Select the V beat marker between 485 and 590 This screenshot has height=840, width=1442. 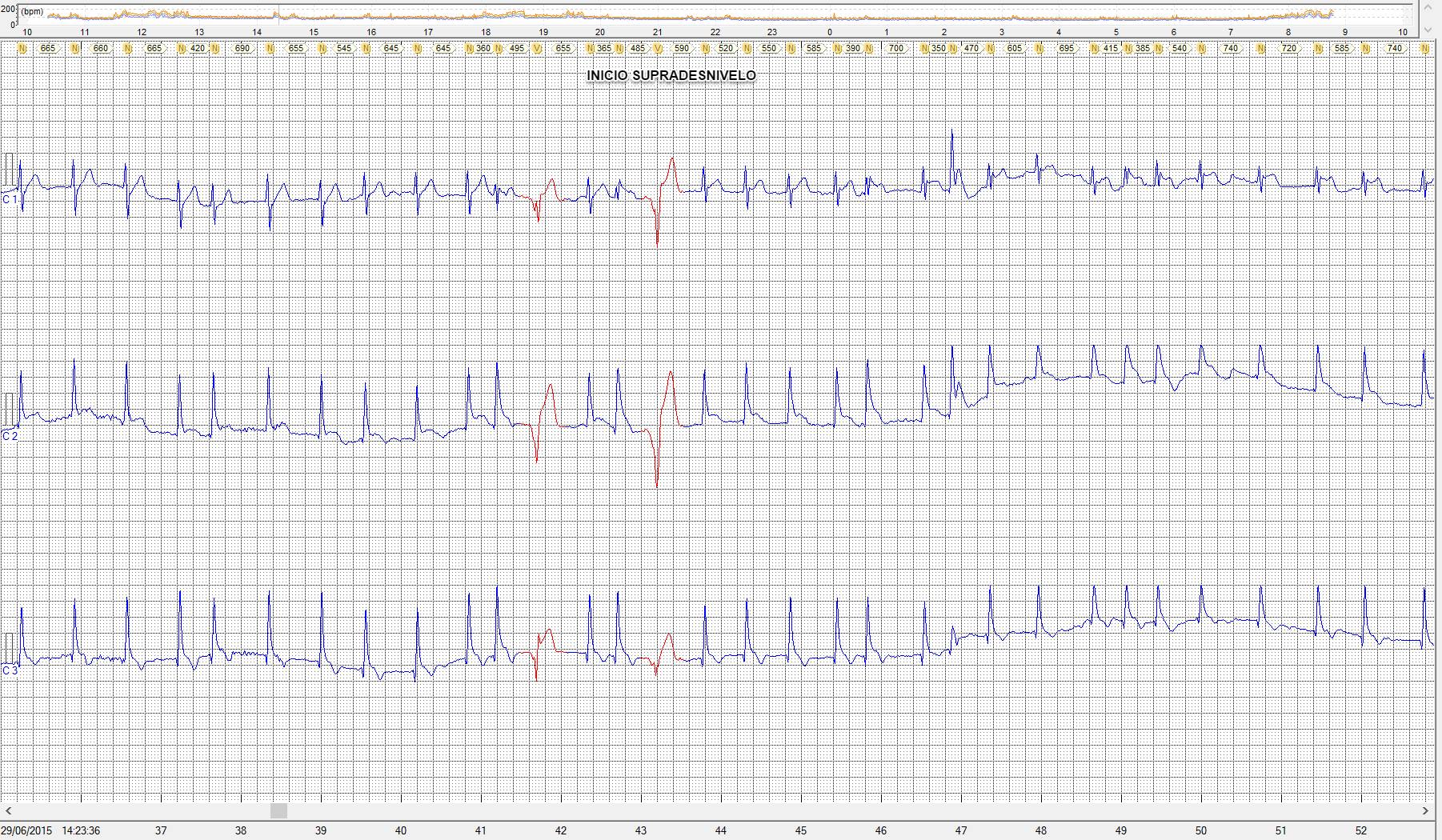[658, 48]
